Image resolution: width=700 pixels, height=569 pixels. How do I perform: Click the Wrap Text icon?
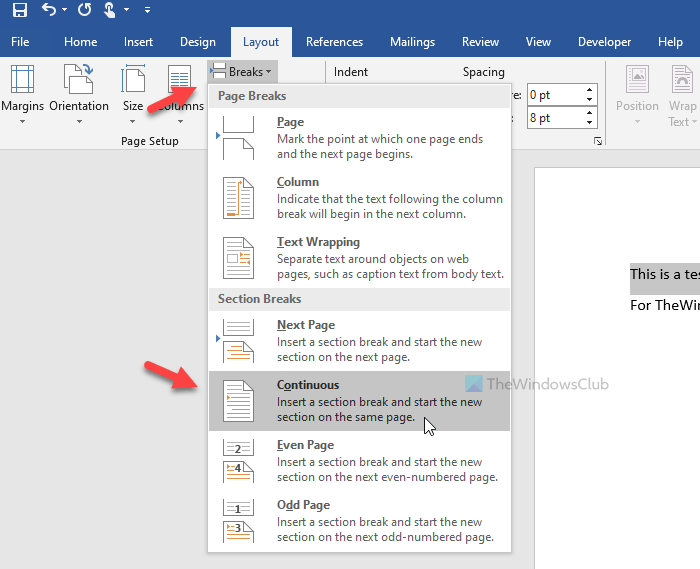click(683, 80)
